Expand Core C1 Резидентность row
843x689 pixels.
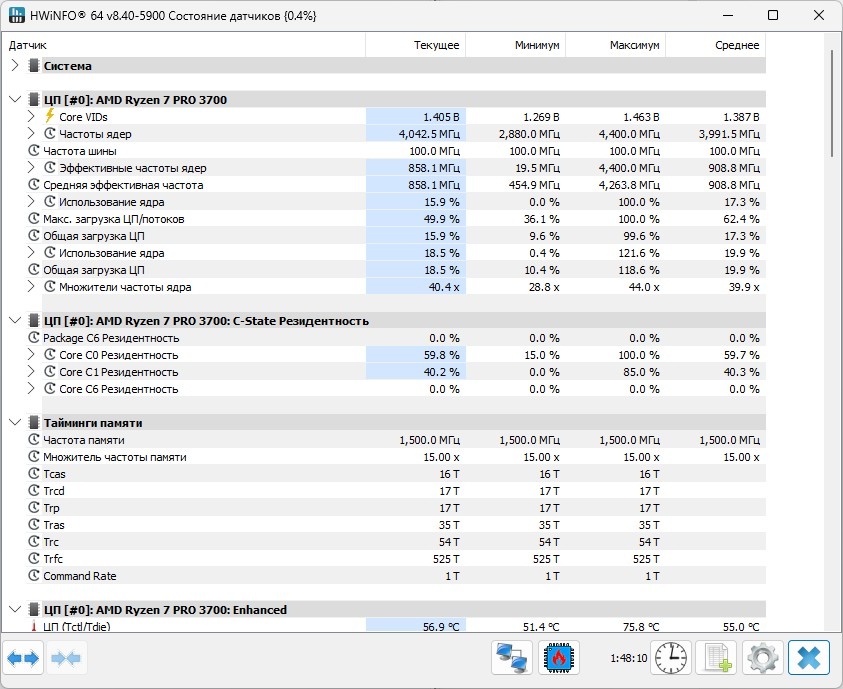pyautogui.click(x=31, y=371)
